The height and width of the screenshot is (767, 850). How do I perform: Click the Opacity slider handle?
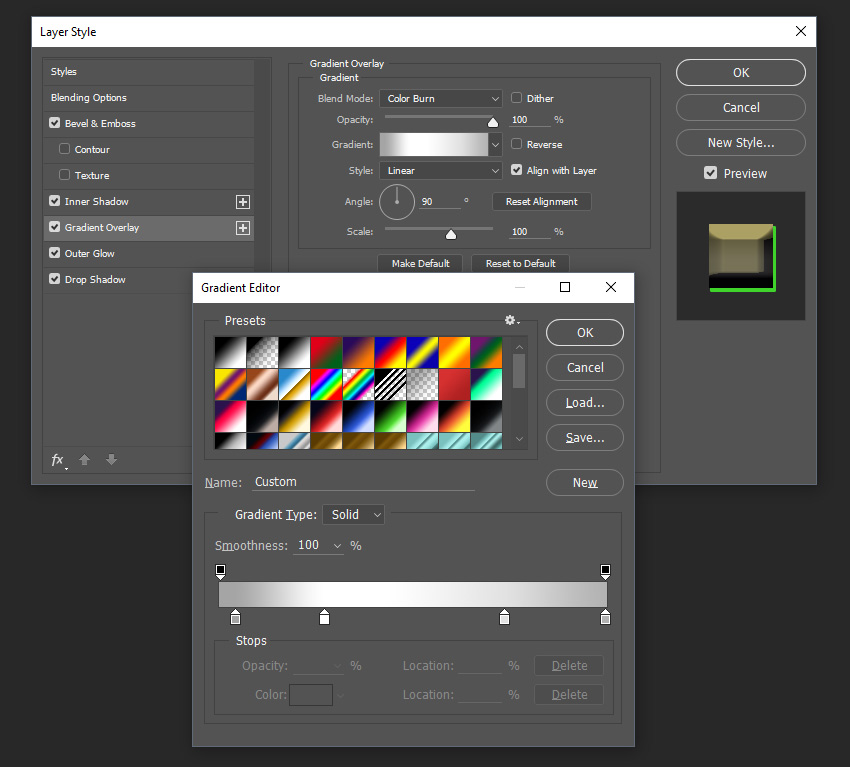click(x=492, y=122)
